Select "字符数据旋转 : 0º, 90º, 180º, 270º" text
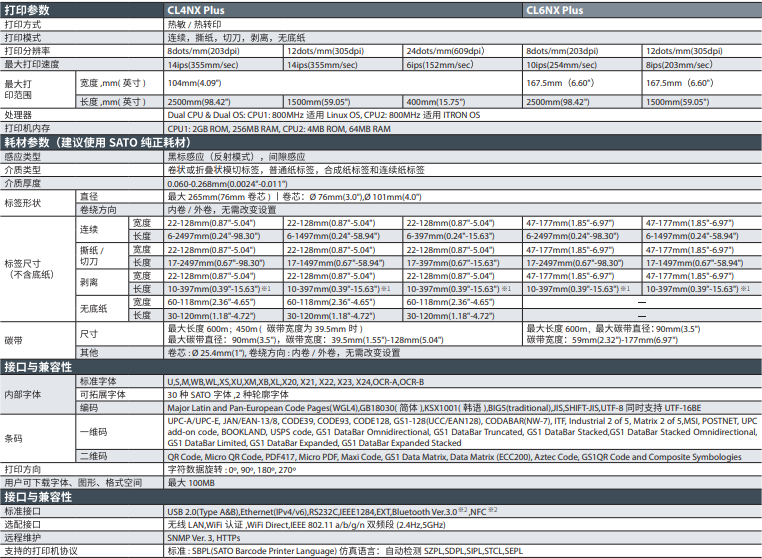The height and width of the screenshot is (558, 762). click(x=231, y=470)
